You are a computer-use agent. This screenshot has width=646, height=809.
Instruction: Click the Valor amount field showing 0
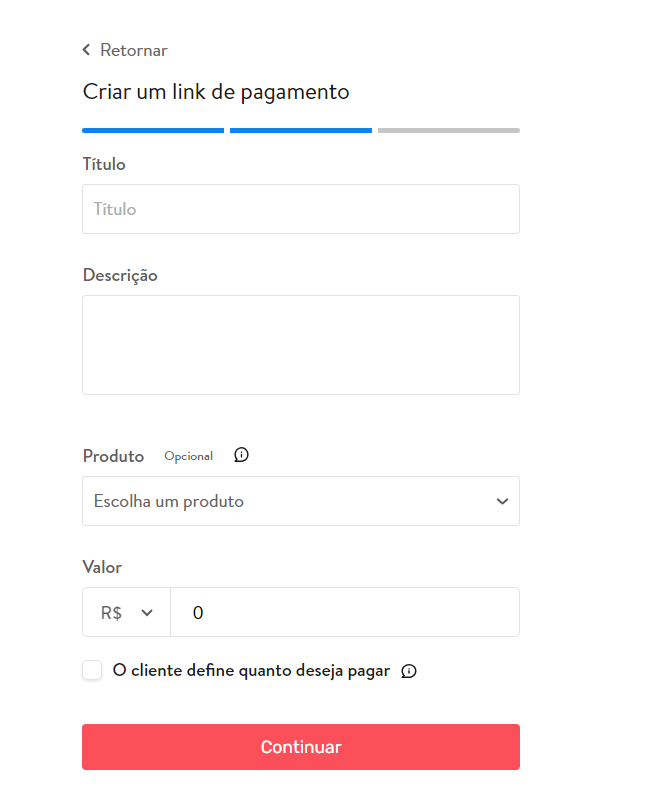pos(345,612)
